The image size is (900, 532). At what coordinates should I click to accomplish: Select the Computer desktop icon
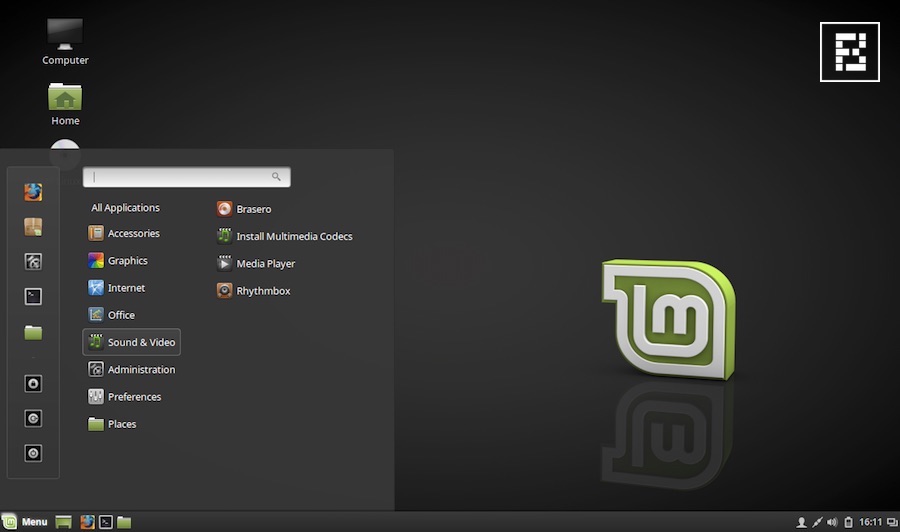point(65,41)
